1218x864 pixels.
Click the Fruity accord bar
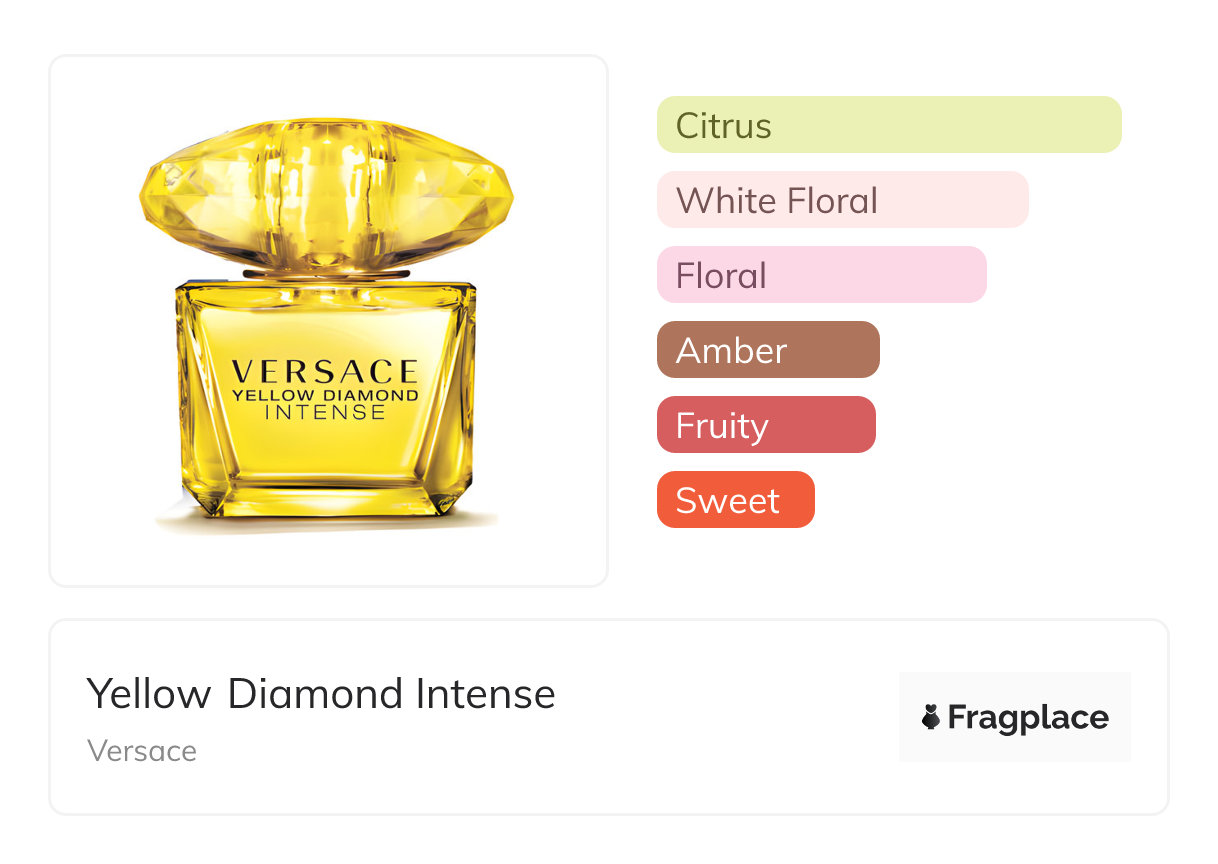click(765, 425)
